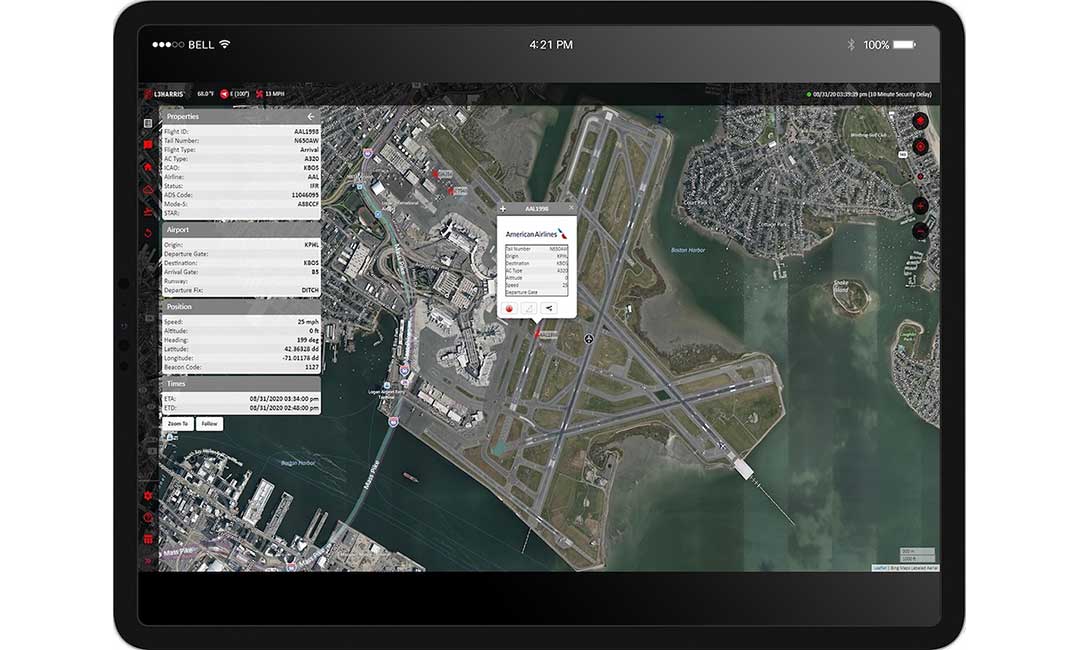Image resolution: width=1080 pixels, height=650 pixels.
Task: Click the Leaflet attribution link
Action: tap(880, 568)
